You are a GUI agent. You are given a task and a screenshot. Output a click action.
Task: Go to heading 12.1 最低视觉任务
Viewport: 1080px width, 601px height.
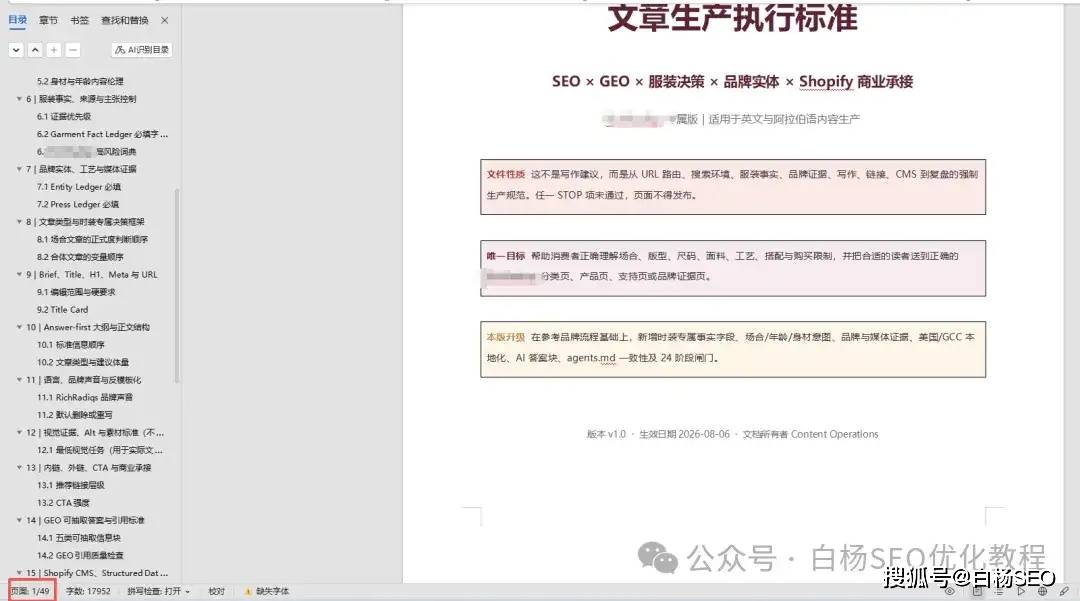pos(100,450)
